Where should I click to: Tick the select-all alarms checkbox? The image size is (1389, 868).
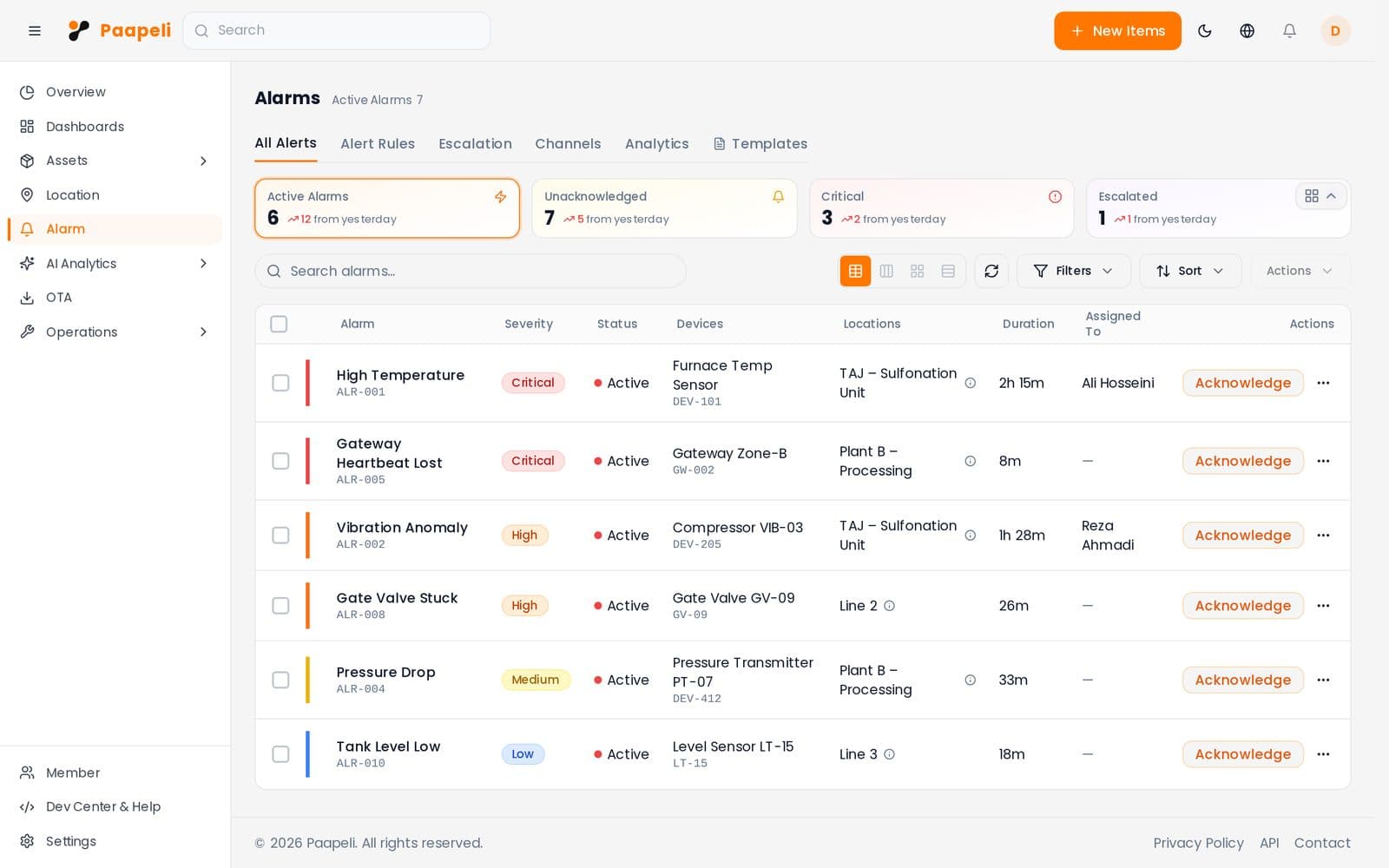pyautogui.click(x=279, y=324)
